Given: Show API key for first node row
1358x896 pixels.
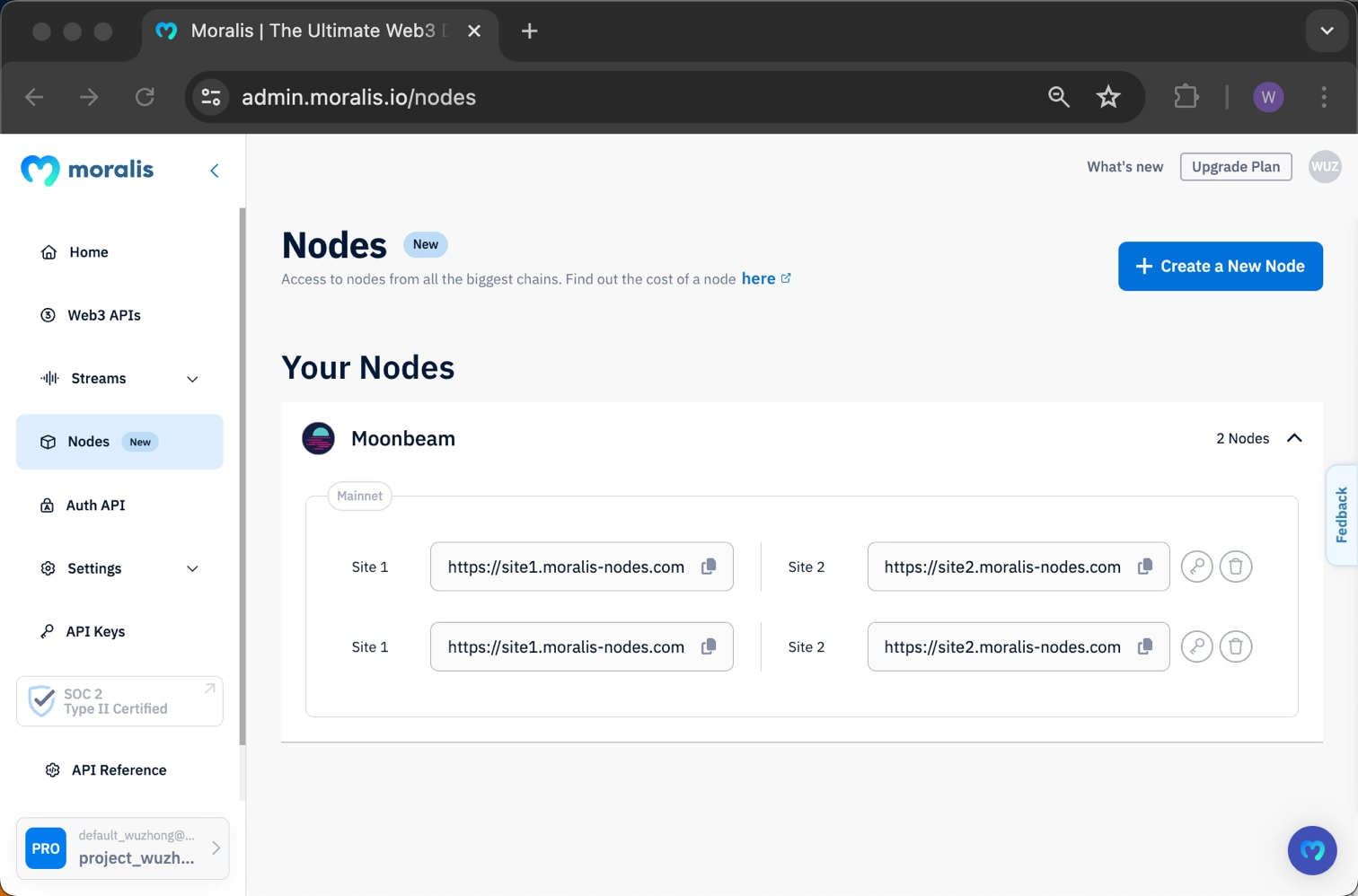Looking at the screenshot, I should pyautogui.click(x=1197, y=567).
